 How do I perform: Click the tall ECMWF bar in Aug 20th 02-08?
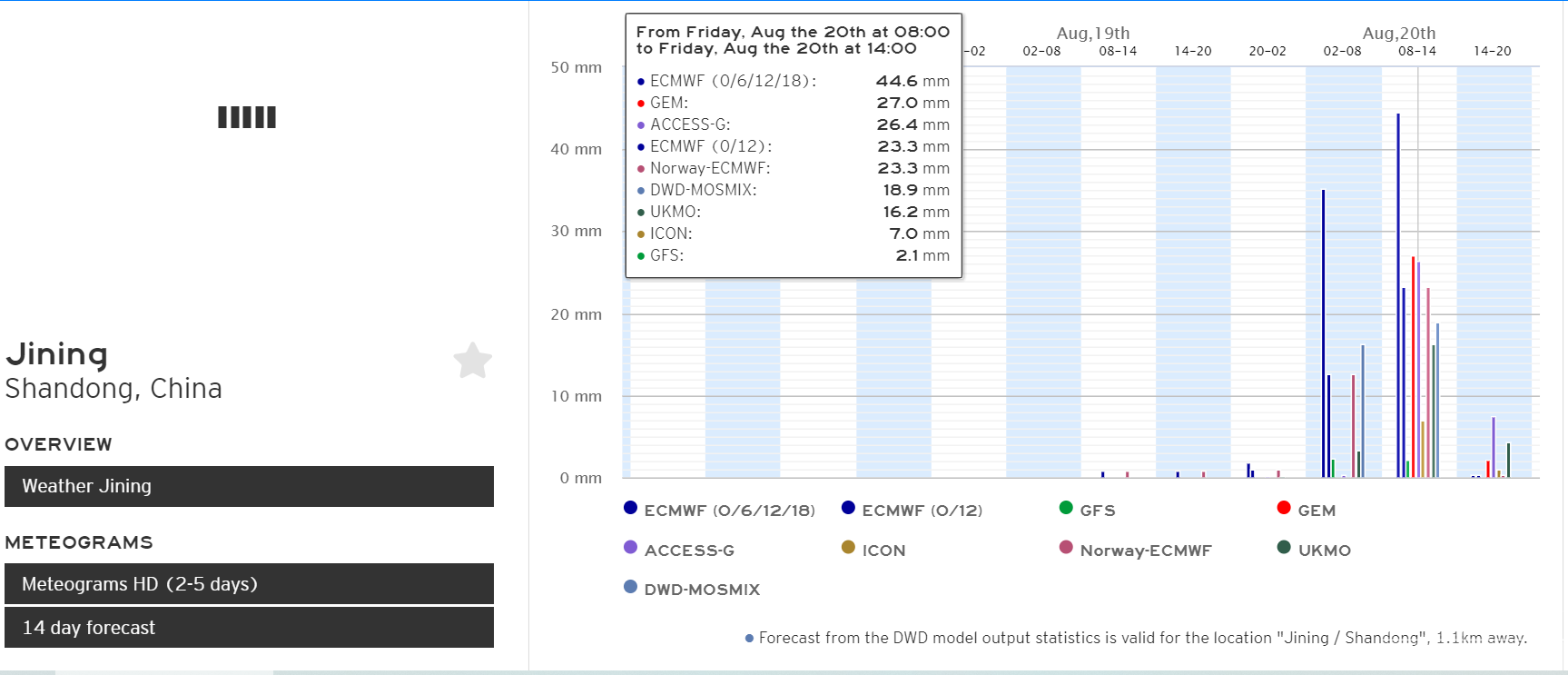[1324, 333]
